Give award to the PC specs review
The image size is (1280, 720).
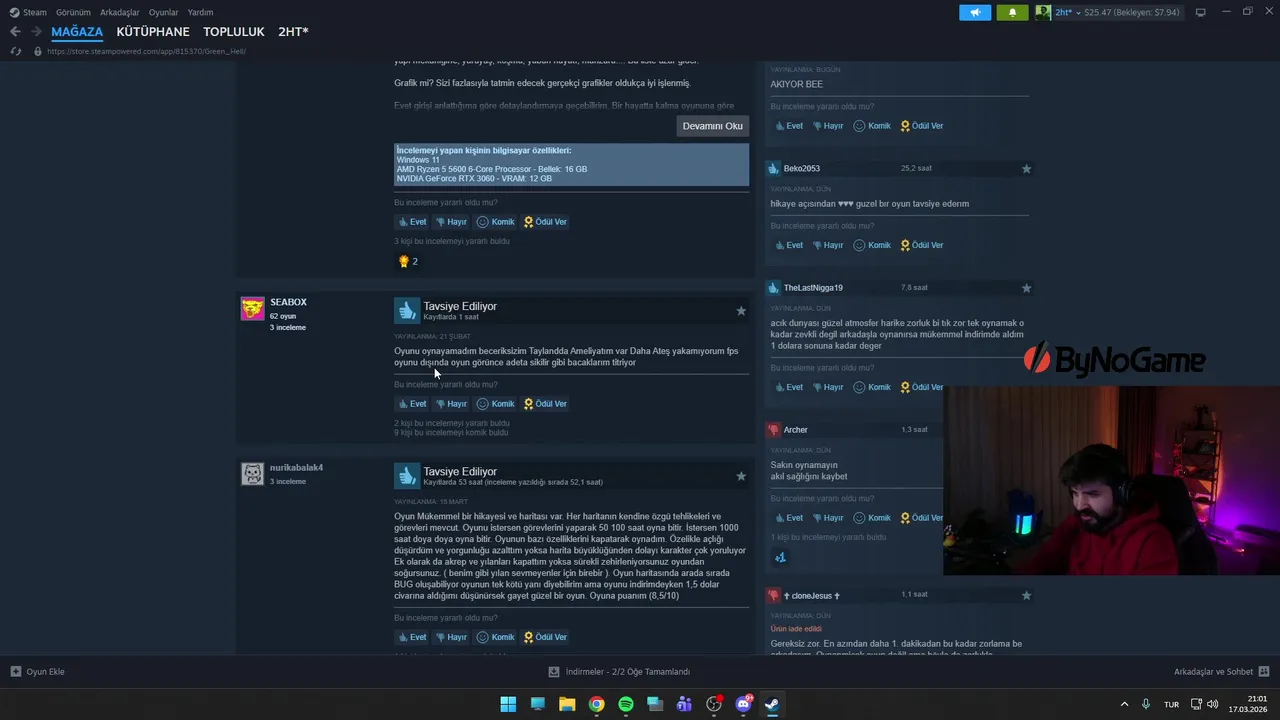click(x=545, y=222)
